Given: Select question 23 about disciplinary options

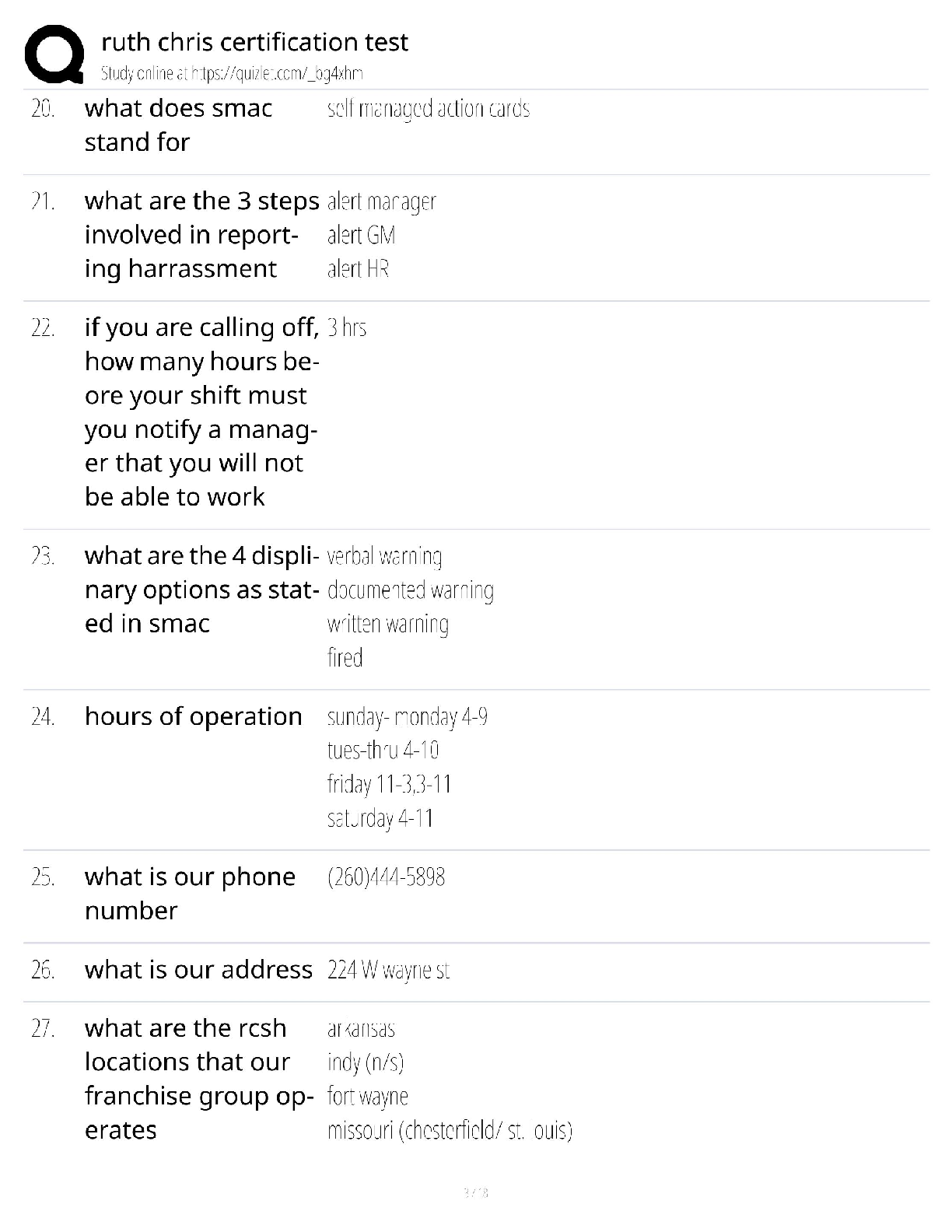Looking at the screenshot, I should point(201,590).
